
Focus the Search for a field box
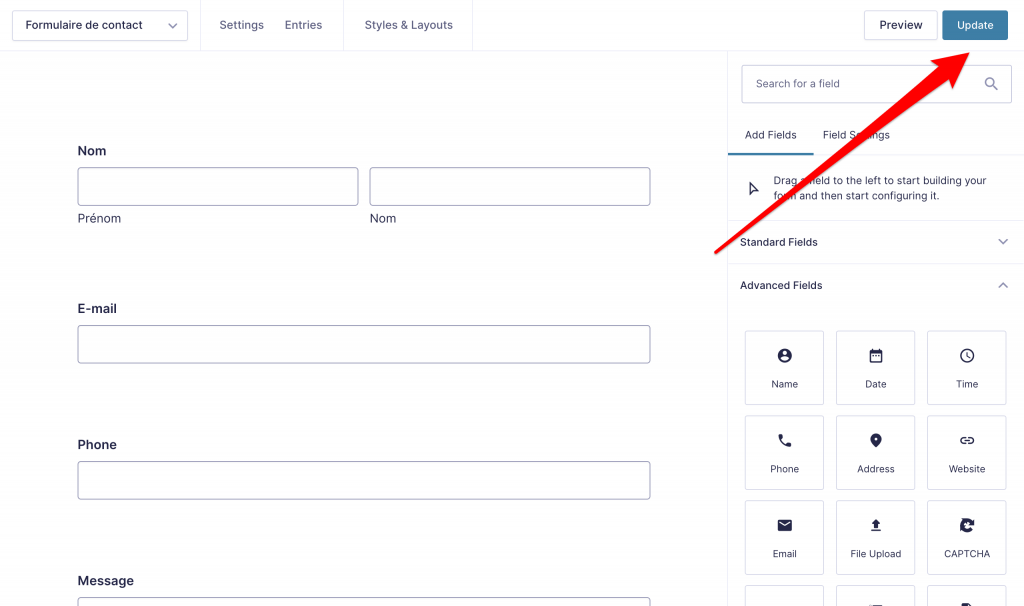click(x=876, y=84)
